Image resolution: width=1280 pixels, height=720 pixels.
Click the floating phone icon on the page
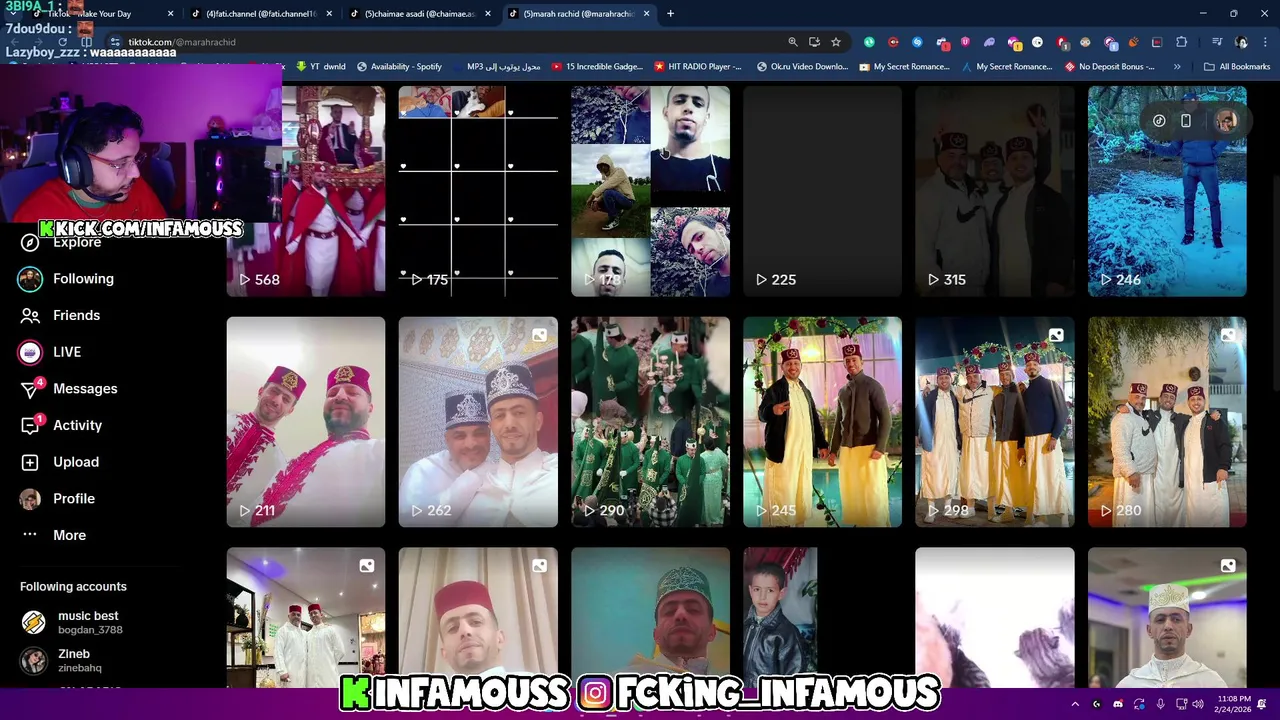click(x=1185, y=121)
